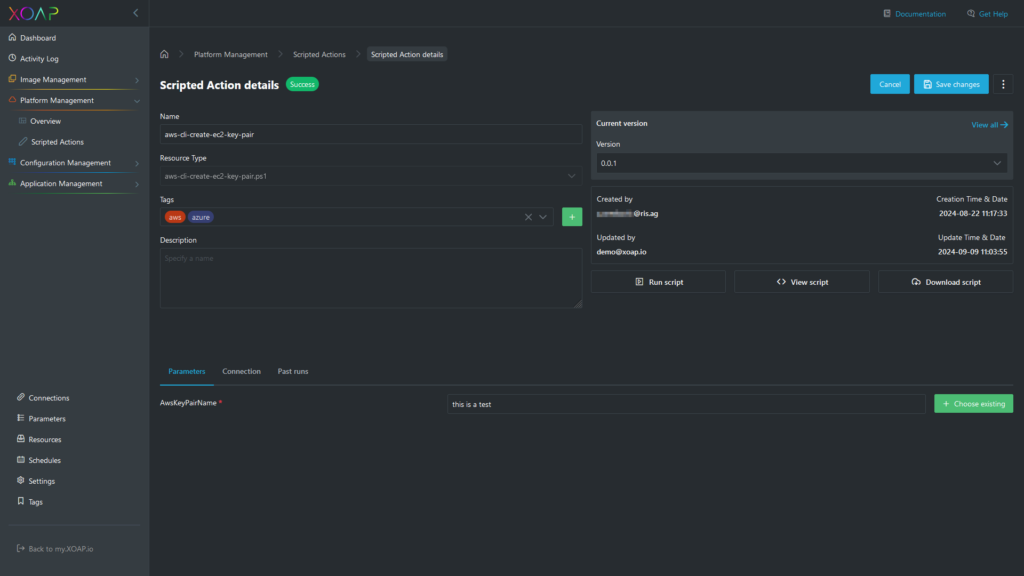1024x576 pixels.
Task: Click the Name input field
Action: 371,135
